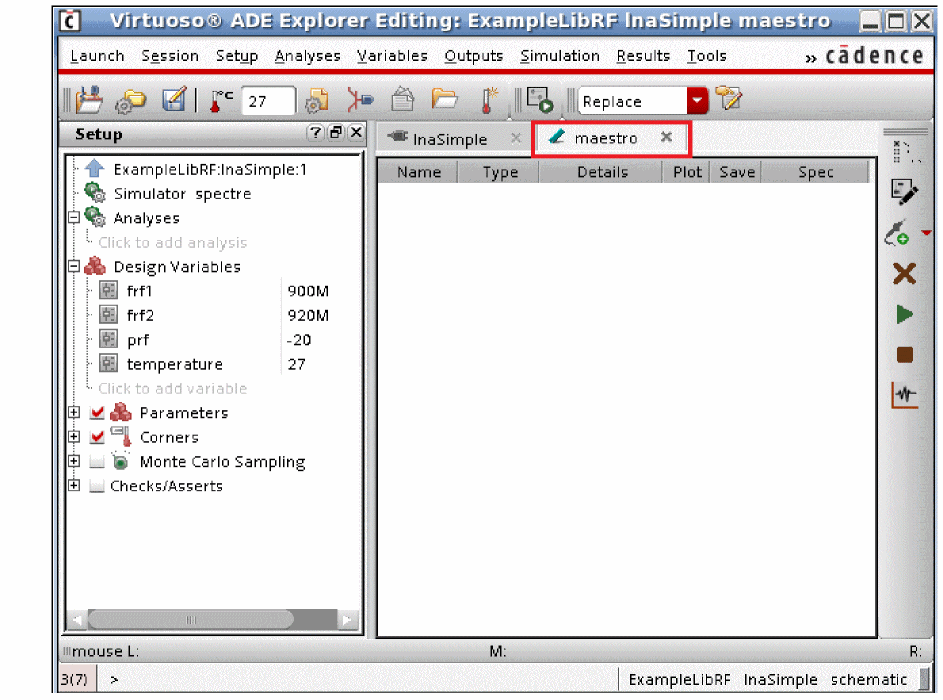Image resolution: width=943 pixels, height=700 pixels.
Task: Click the edit notepad toolbar icon
Action: (174, 100)
